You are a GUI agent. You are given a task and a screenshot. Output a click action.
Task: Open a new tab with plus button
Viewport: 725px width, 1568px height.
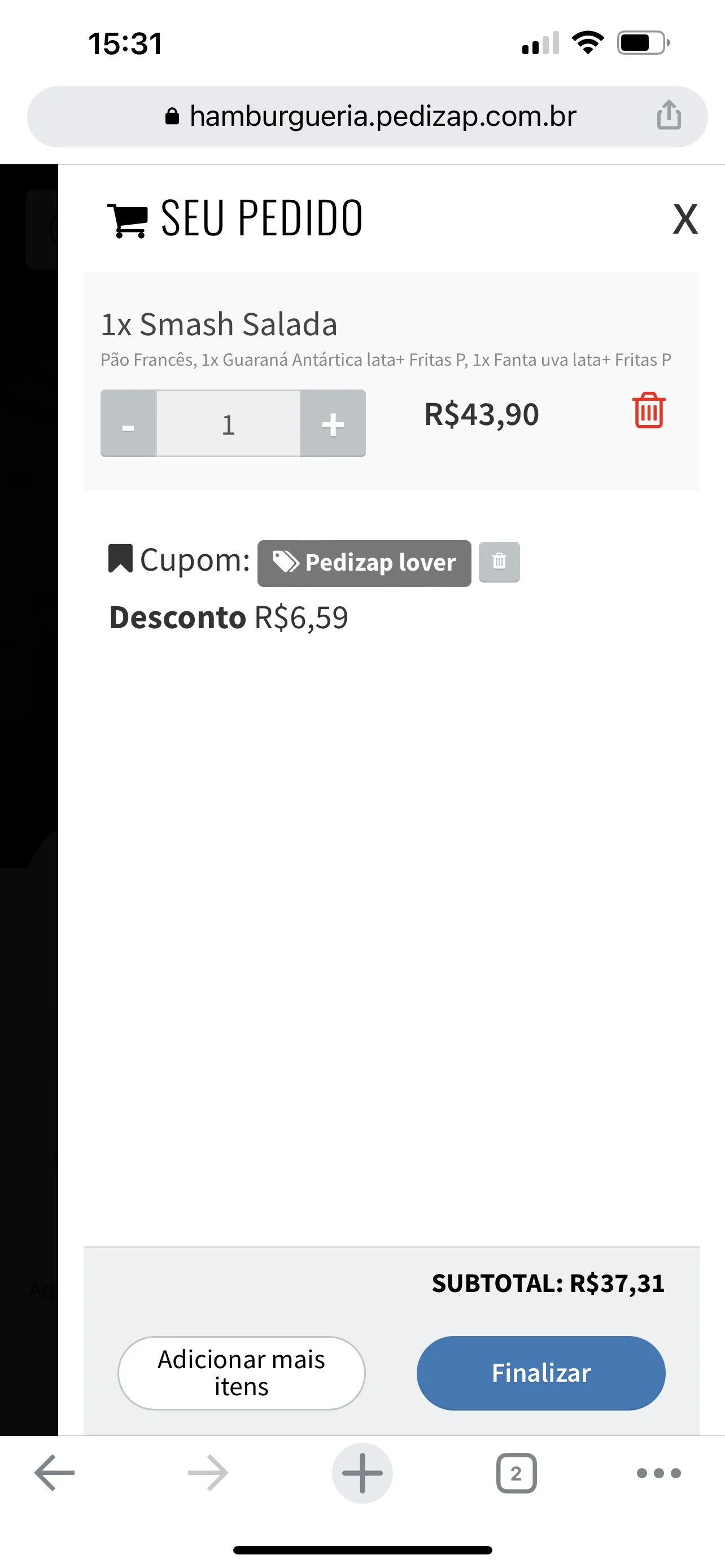(362, 1473)
